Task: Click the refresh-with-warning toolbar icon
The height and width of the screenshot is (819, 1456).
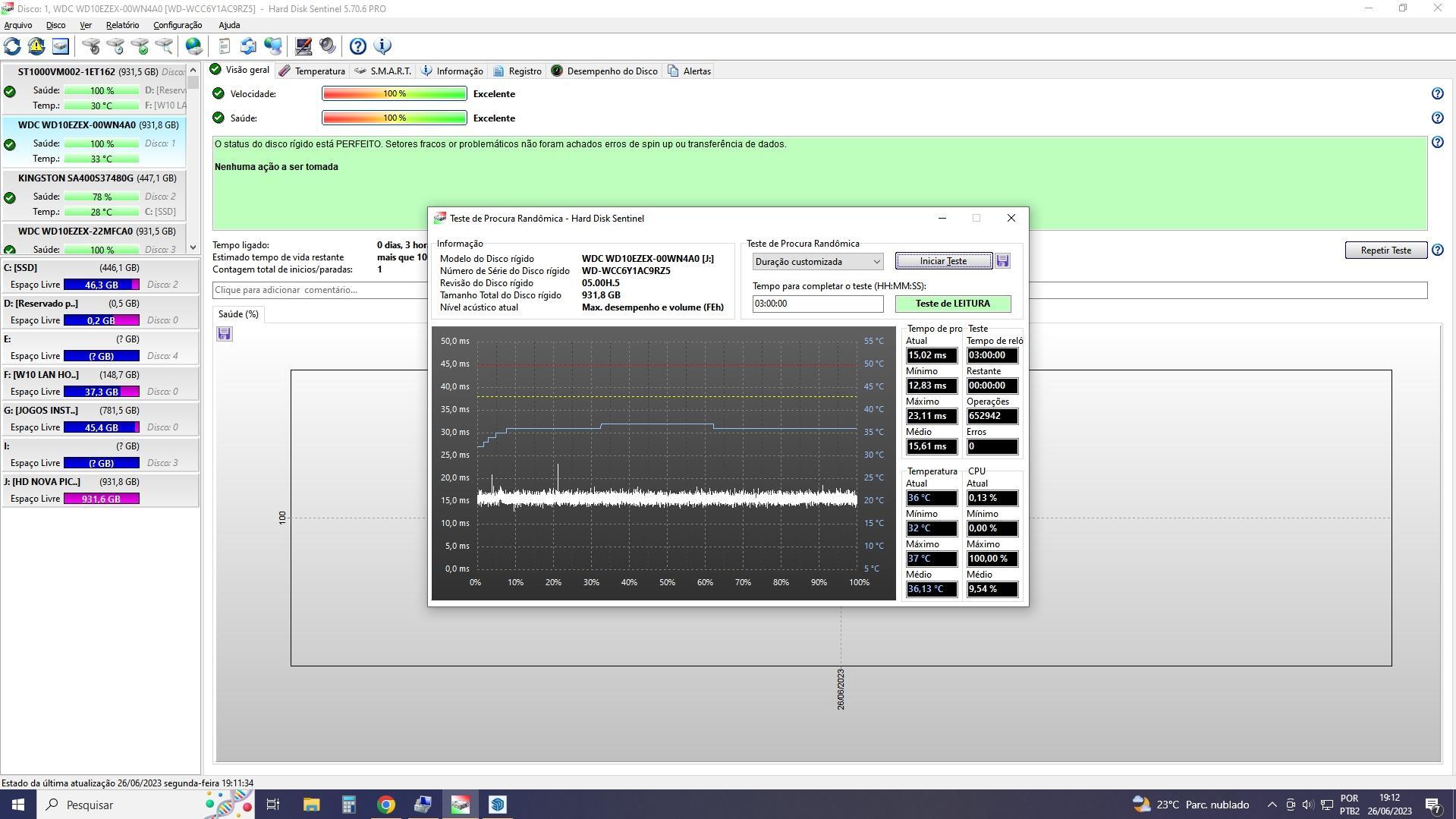Action: coord(36,46)
